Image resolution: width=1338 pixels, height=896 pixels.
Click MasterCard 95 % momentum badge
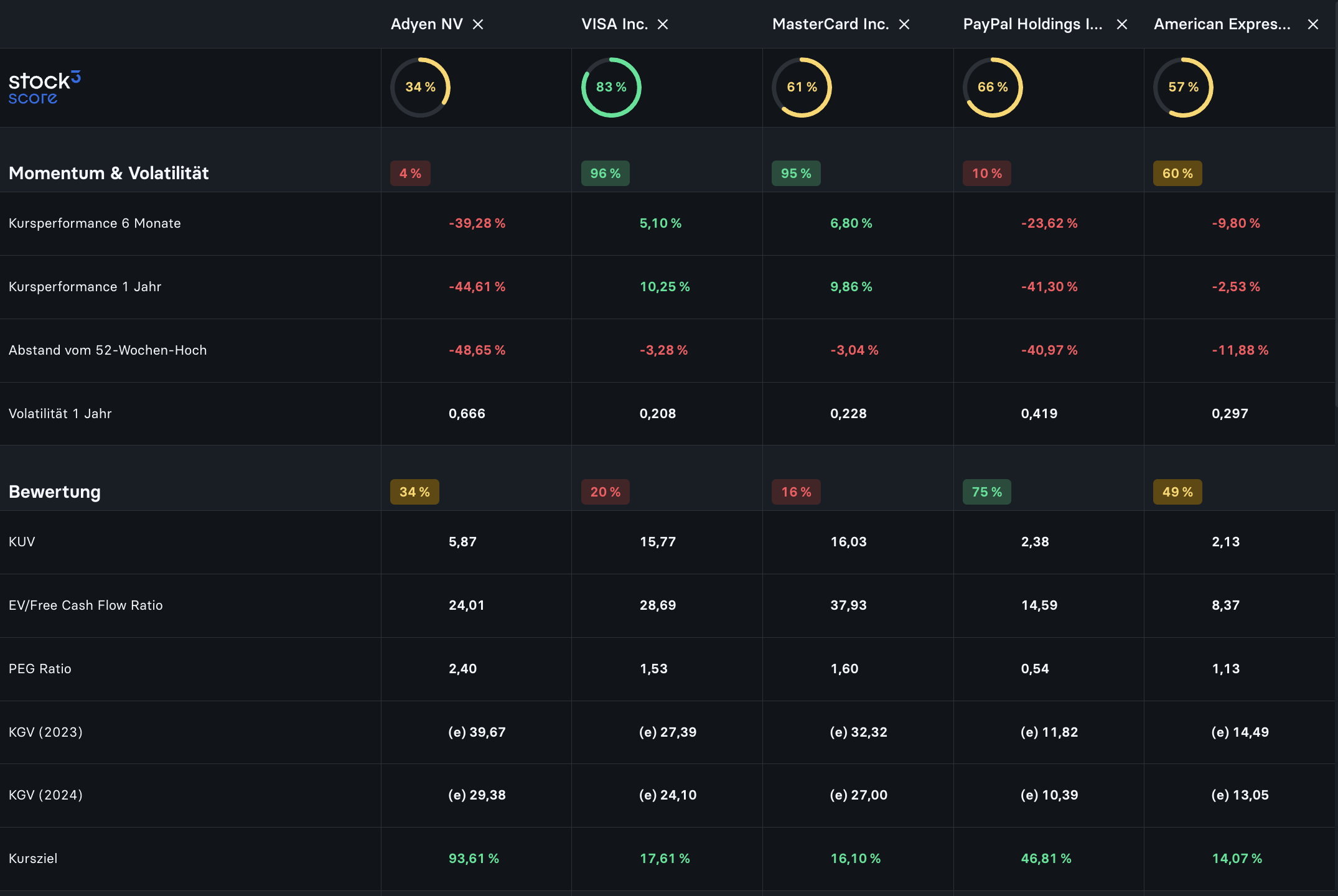click(x=796, y=174)
